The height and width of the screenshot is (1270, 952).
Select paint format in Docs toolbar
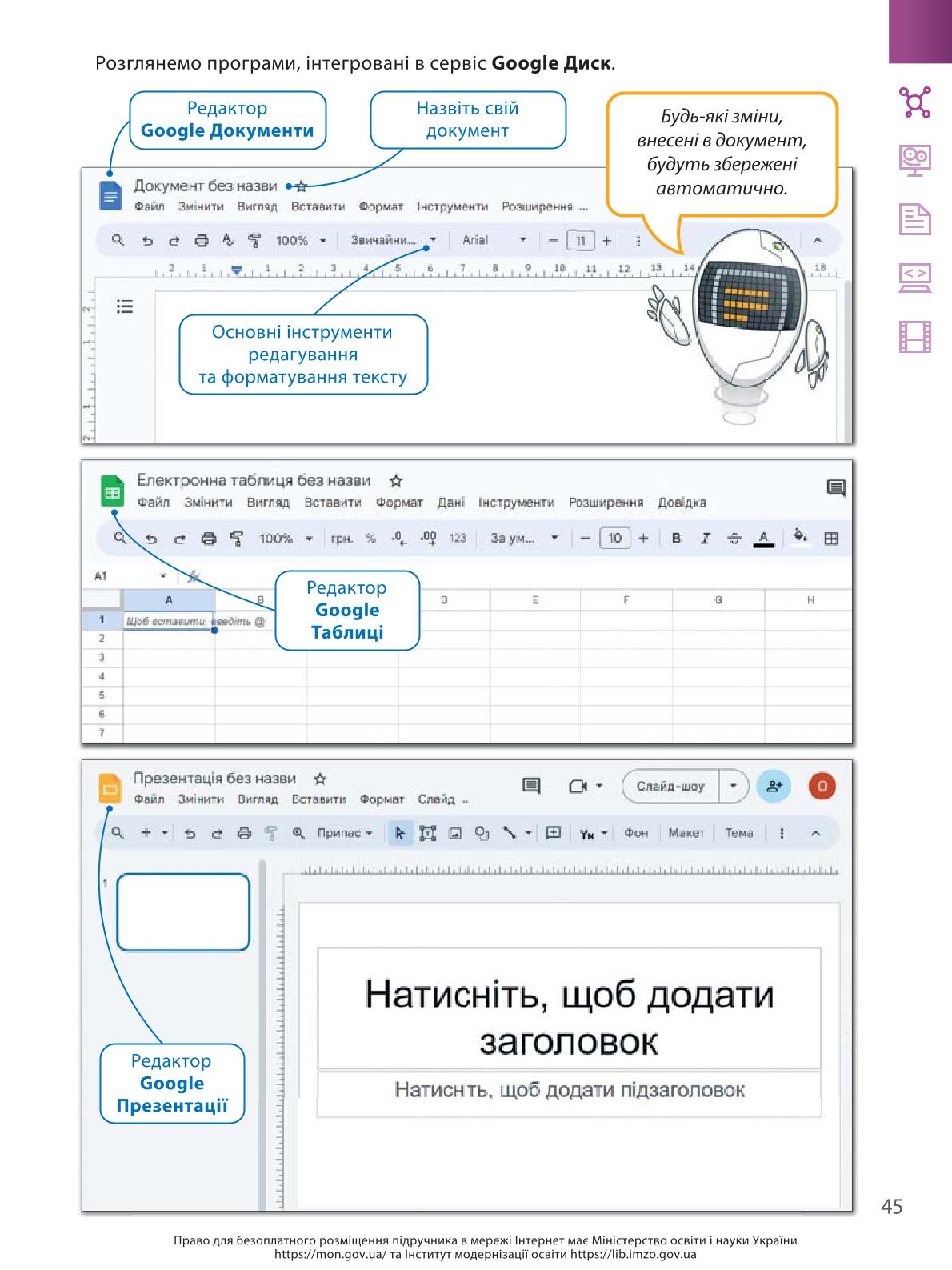pyautogui.click(x=254, y=240)
